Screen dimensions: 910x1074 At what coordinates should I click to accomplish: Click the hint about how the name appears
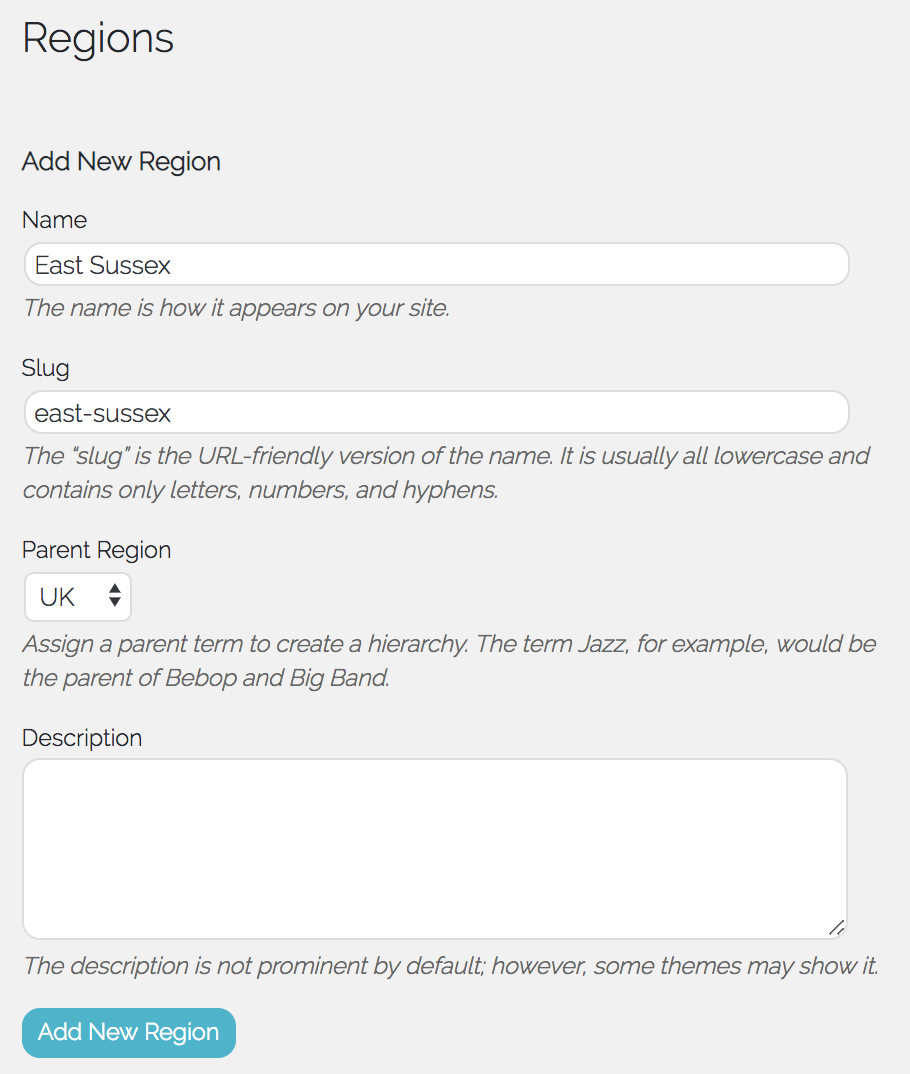236,308
